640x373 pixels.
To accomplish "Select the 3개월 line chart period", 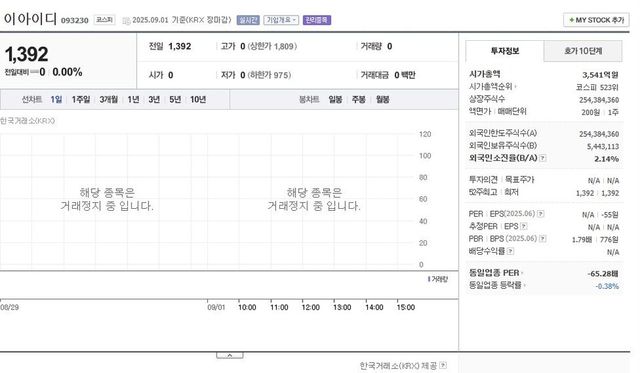I will pos(109,100).
